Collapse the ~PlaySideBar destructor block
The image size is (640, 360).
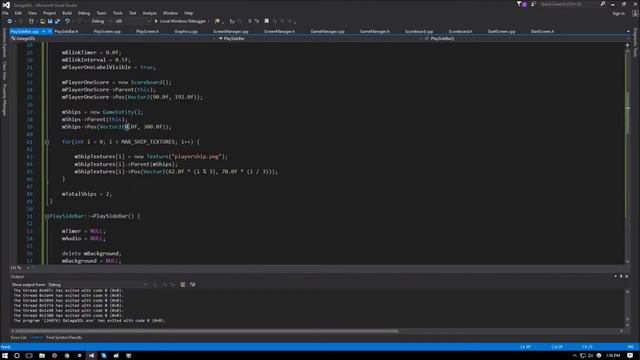[x=47, y=216]
